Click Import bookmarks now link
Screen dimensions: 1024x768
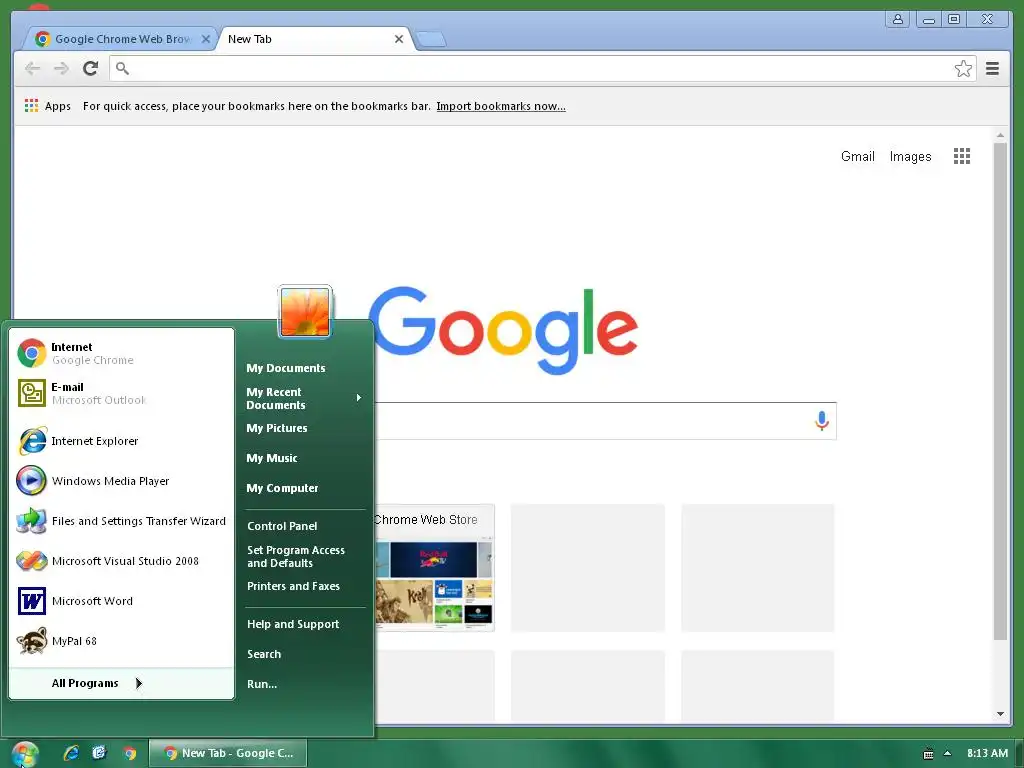tap(501, 106)
